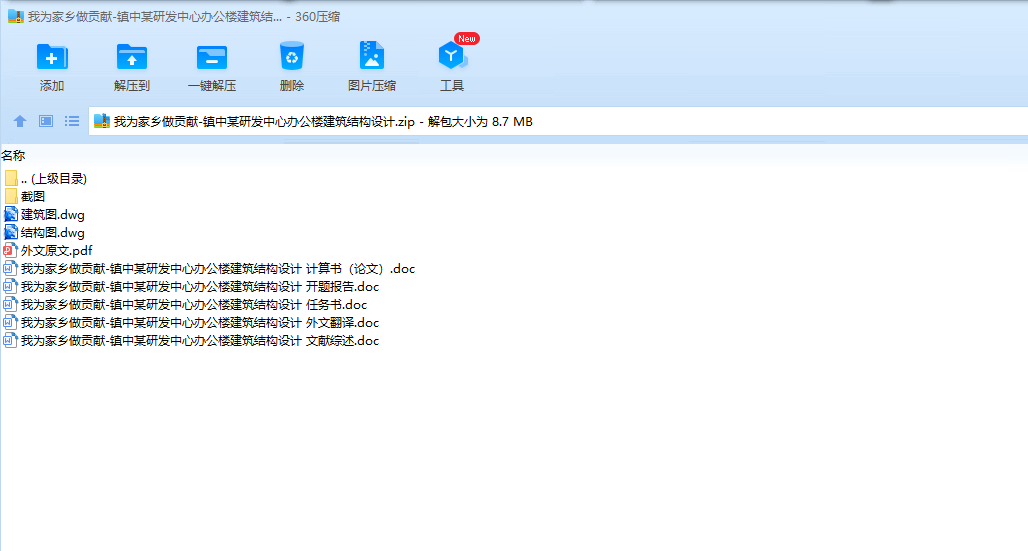Click the 360压缩 app icon in title bar
This screenshot has height=551, width=1028.
(x=16, y=16)
